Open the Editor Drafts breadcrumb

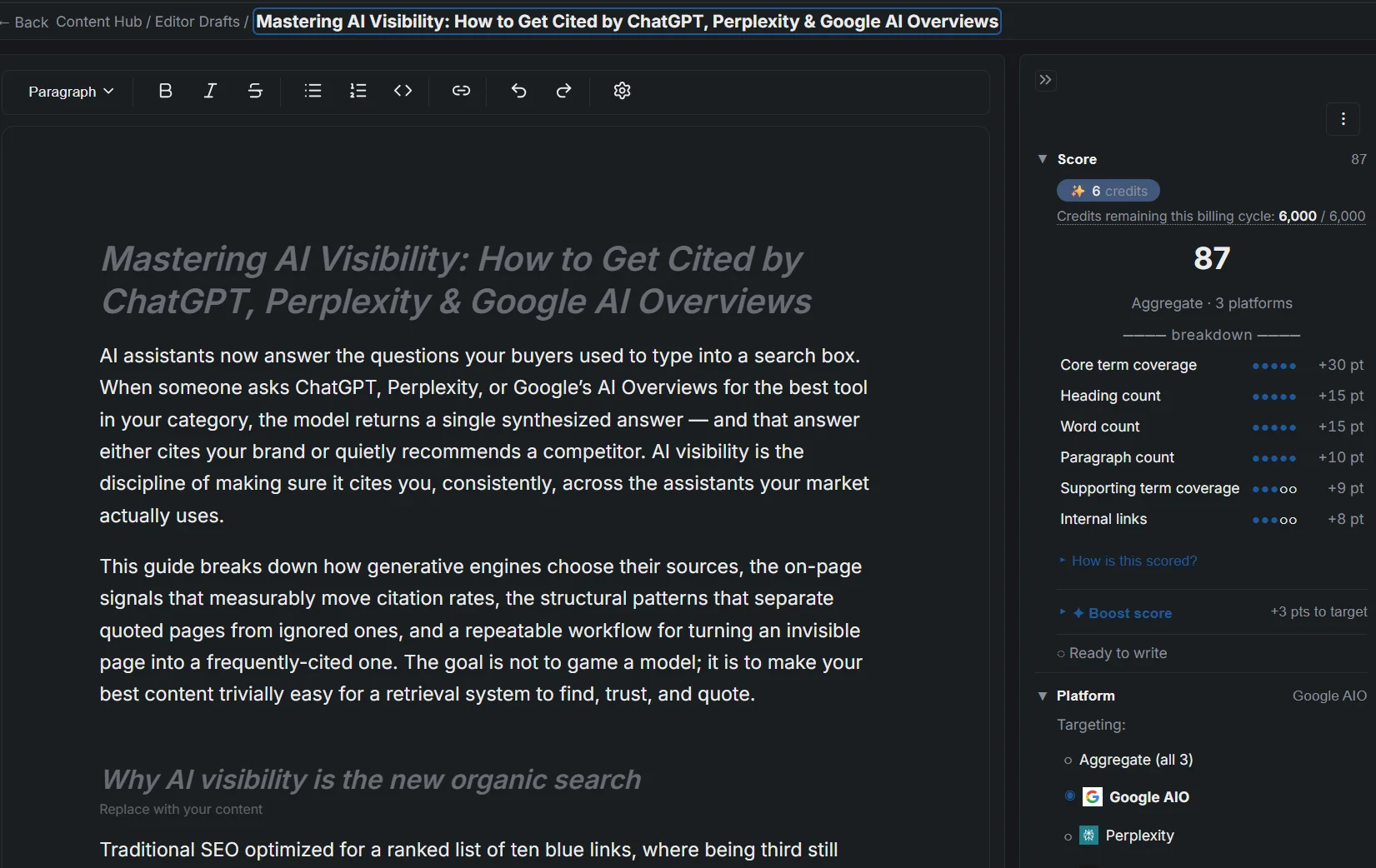[x=198, y=22]
